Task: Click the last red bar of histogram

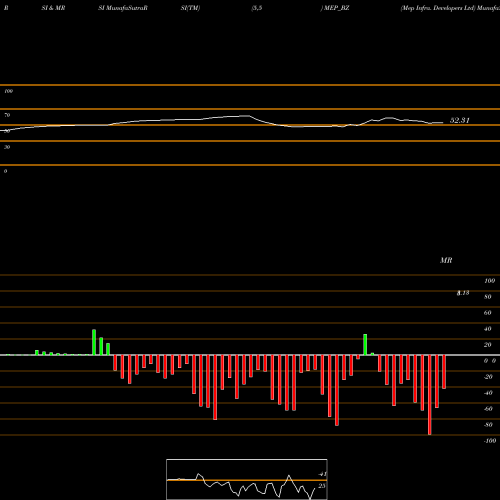Action: (x=444, y=372)
